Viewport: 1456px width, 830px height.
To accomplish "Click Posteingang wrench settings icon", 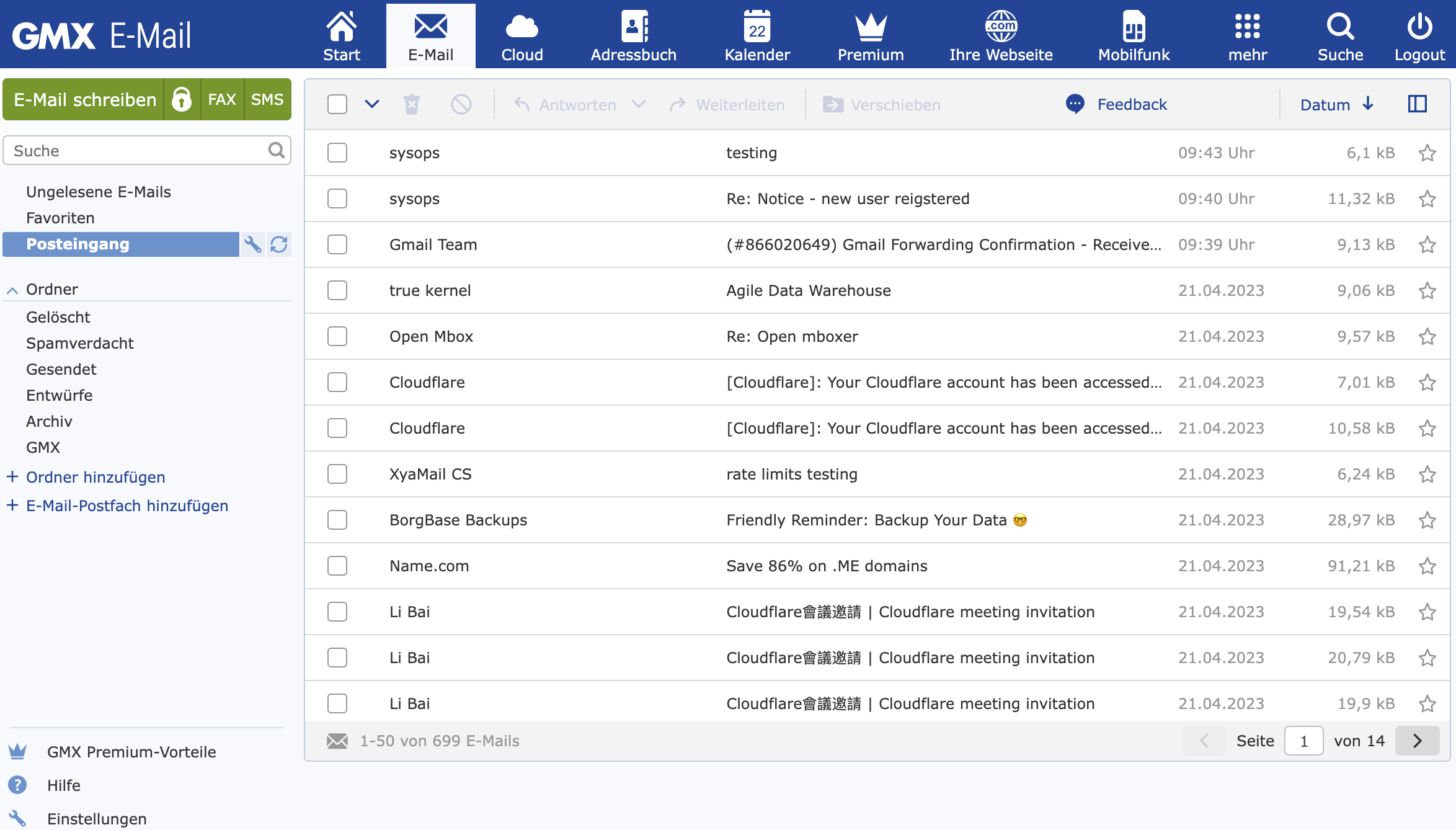I will click(252, 244).
